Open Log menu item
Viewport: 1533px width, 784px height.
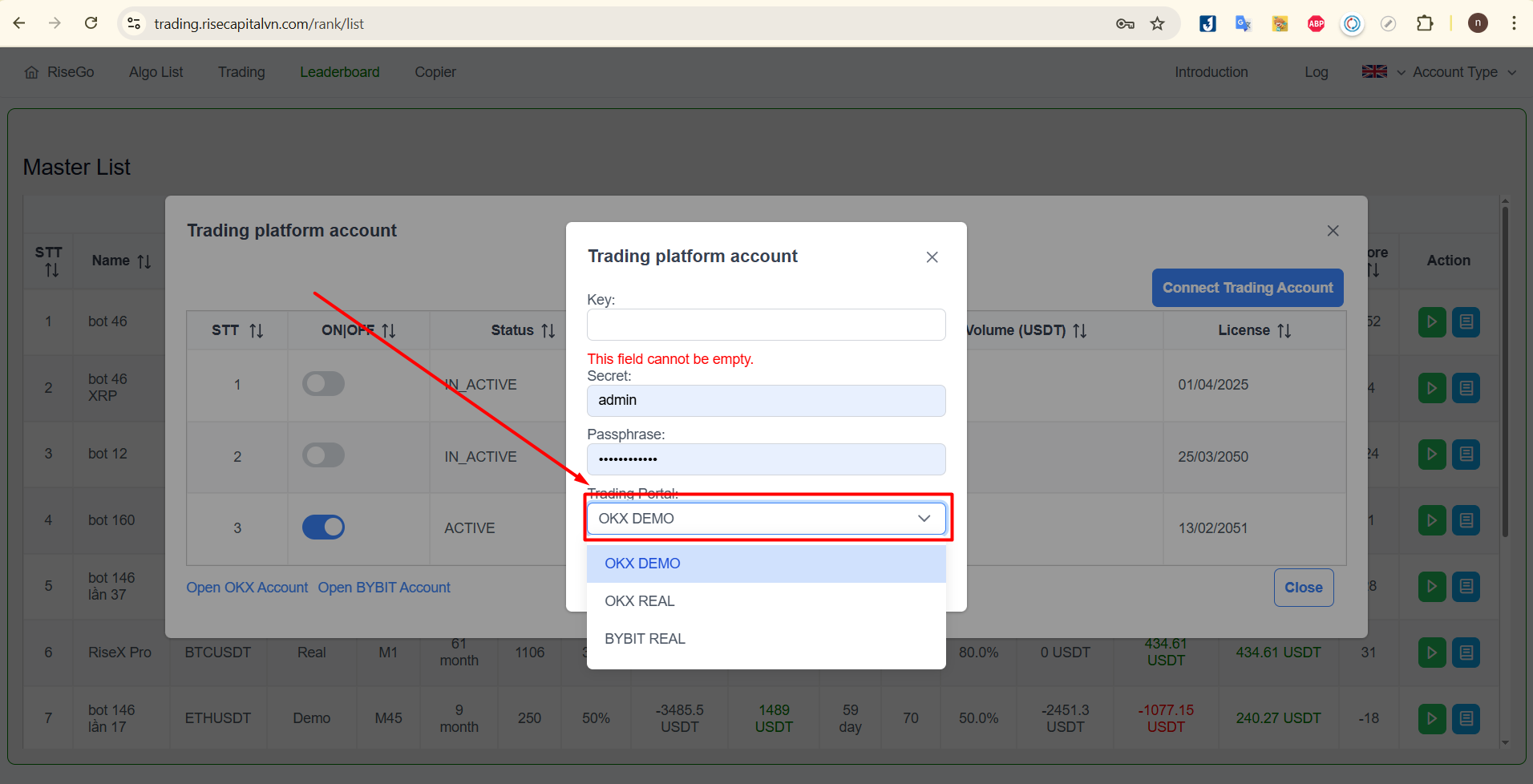[1317, 72]
